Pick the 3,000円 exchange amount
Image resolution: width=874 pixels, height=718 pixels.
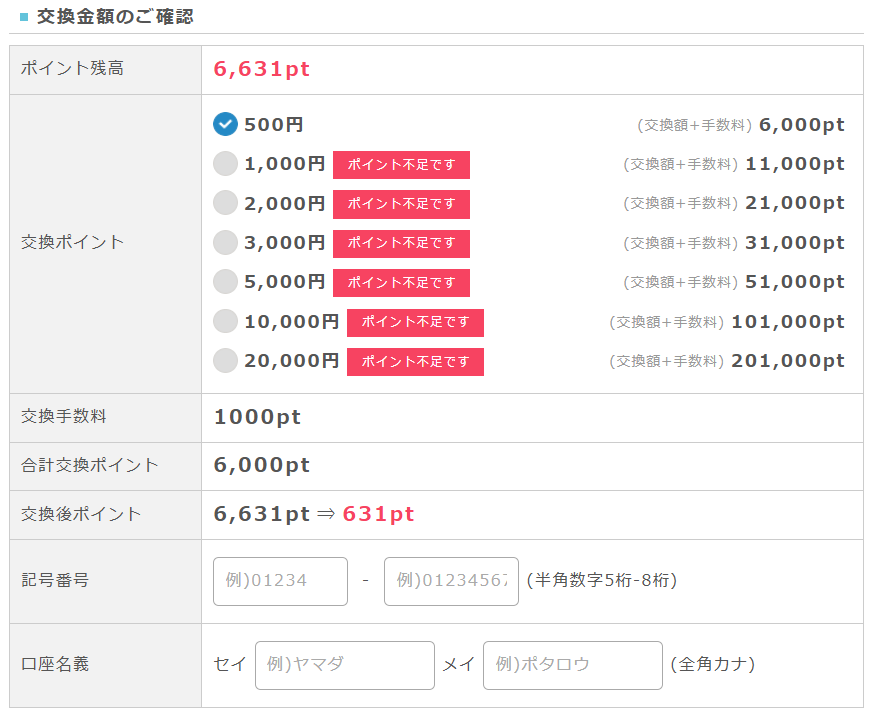coord(225,243)
